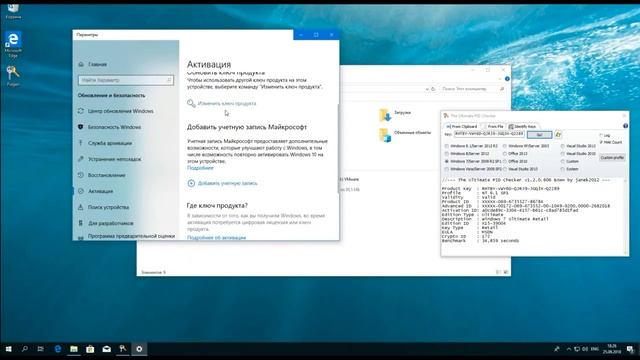
Task: Select Windows Vista/Server 2008 SP2 radio option
Action: [473, 169]
